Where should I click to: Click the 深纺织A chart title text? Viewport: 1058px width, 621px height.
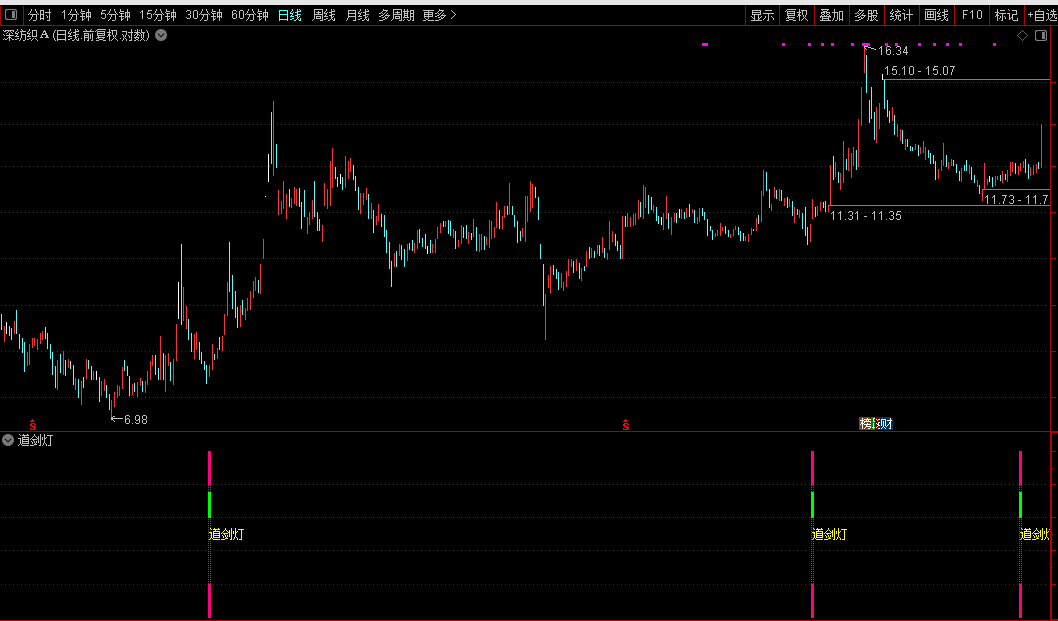pyautogui.click(x=76, y=36)
